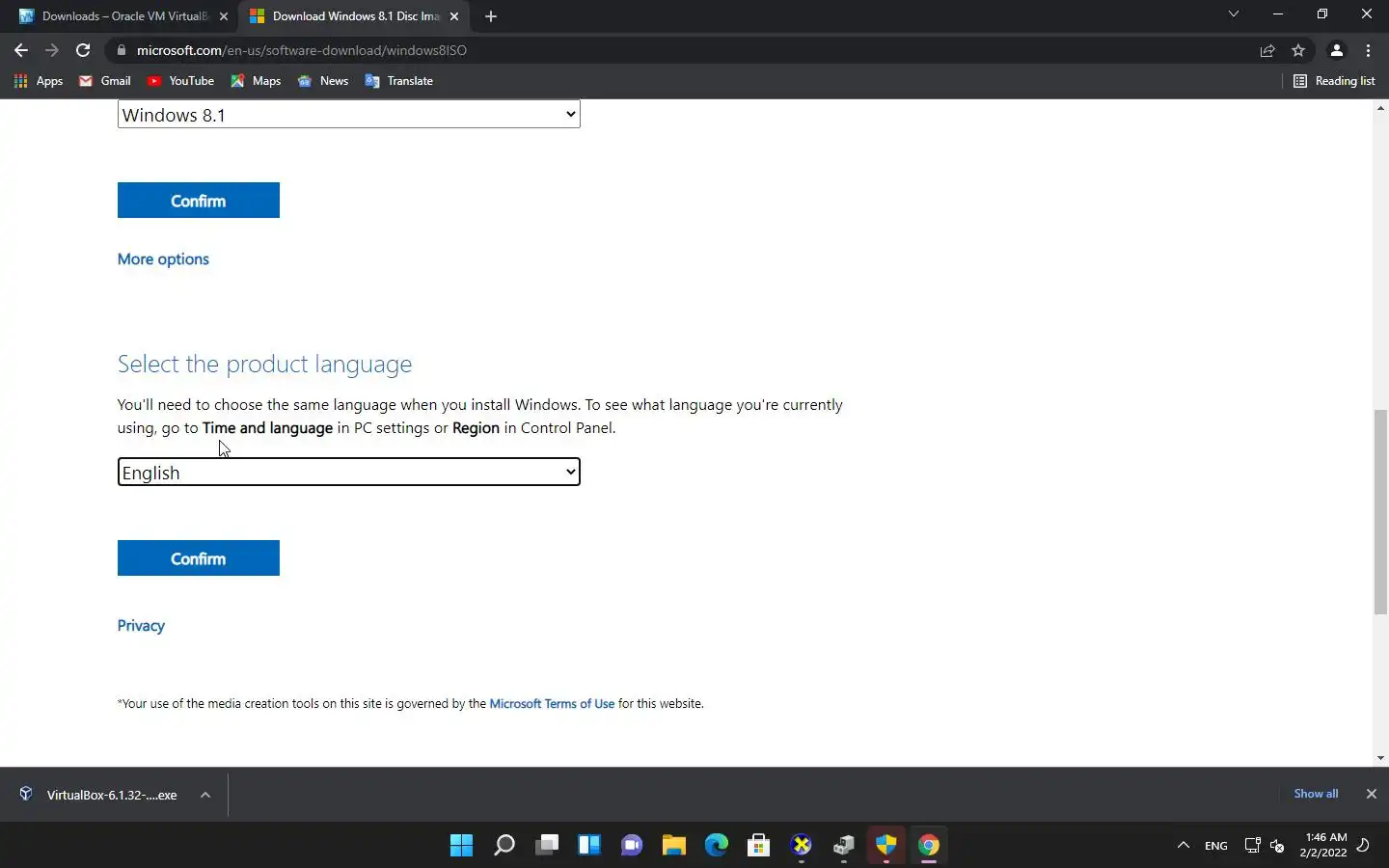Open the tab search dropdown arrow
This screenshot has height=868, width=1389.
pos(1233,14)
